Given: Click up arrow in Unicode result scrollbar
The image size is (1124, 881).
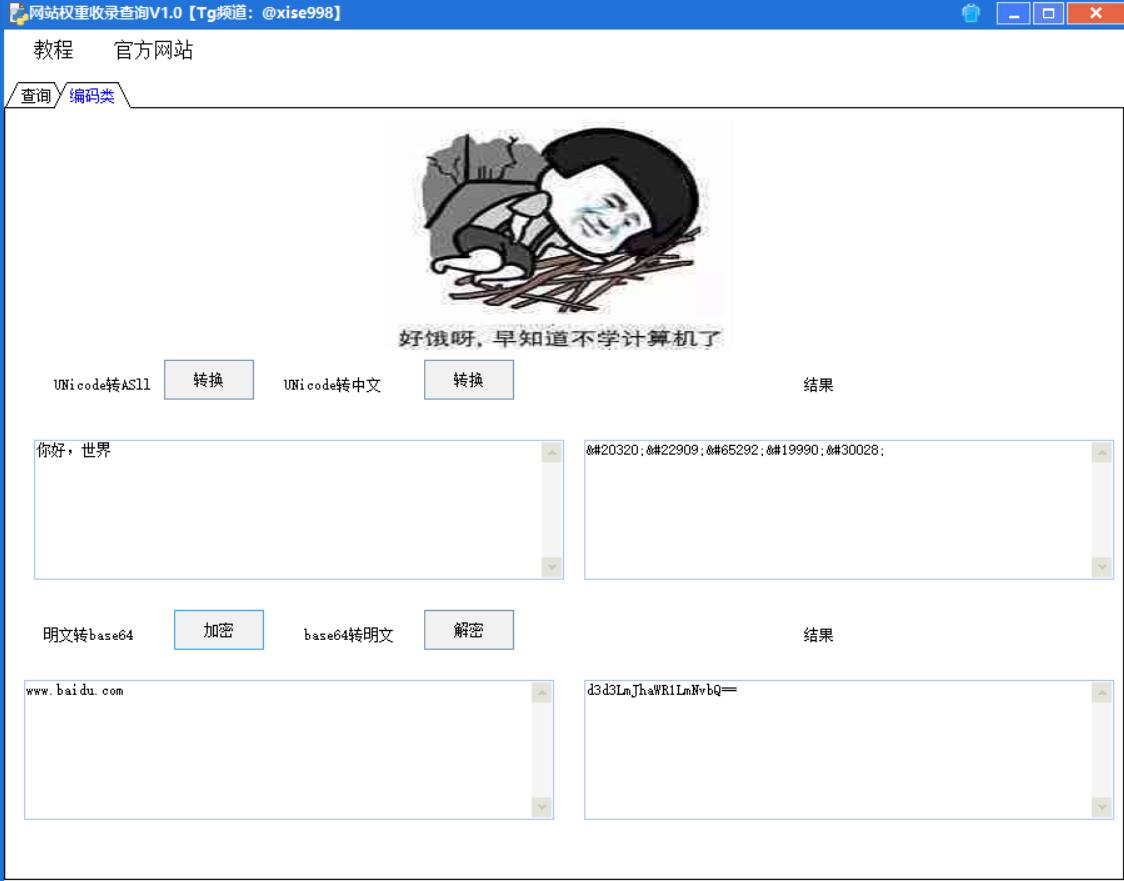Looking at the screenshot, I should (x=1102, y=452).
